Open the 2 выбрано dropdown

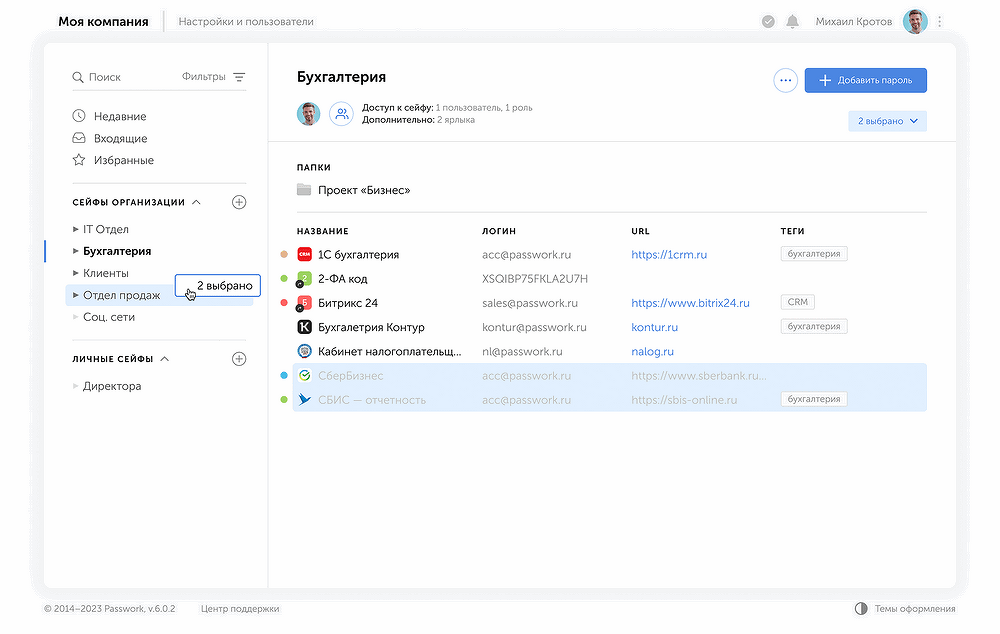click(x=887, y=121)
